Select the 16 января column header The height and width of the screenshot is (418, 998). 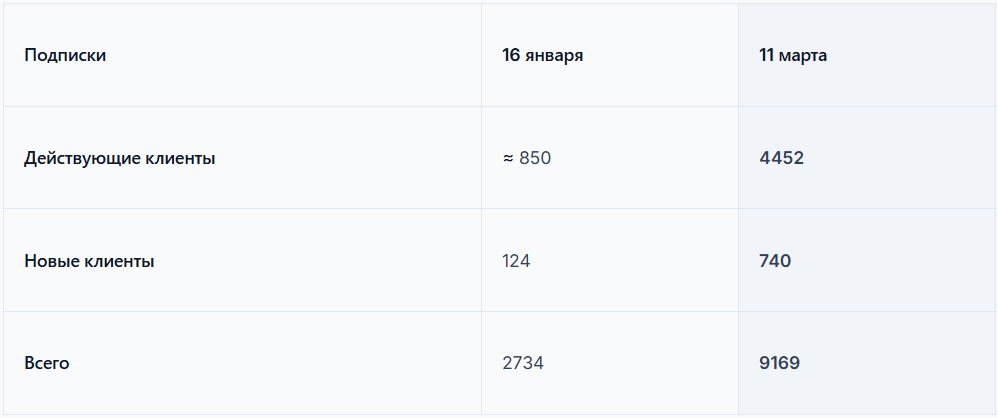542,55
